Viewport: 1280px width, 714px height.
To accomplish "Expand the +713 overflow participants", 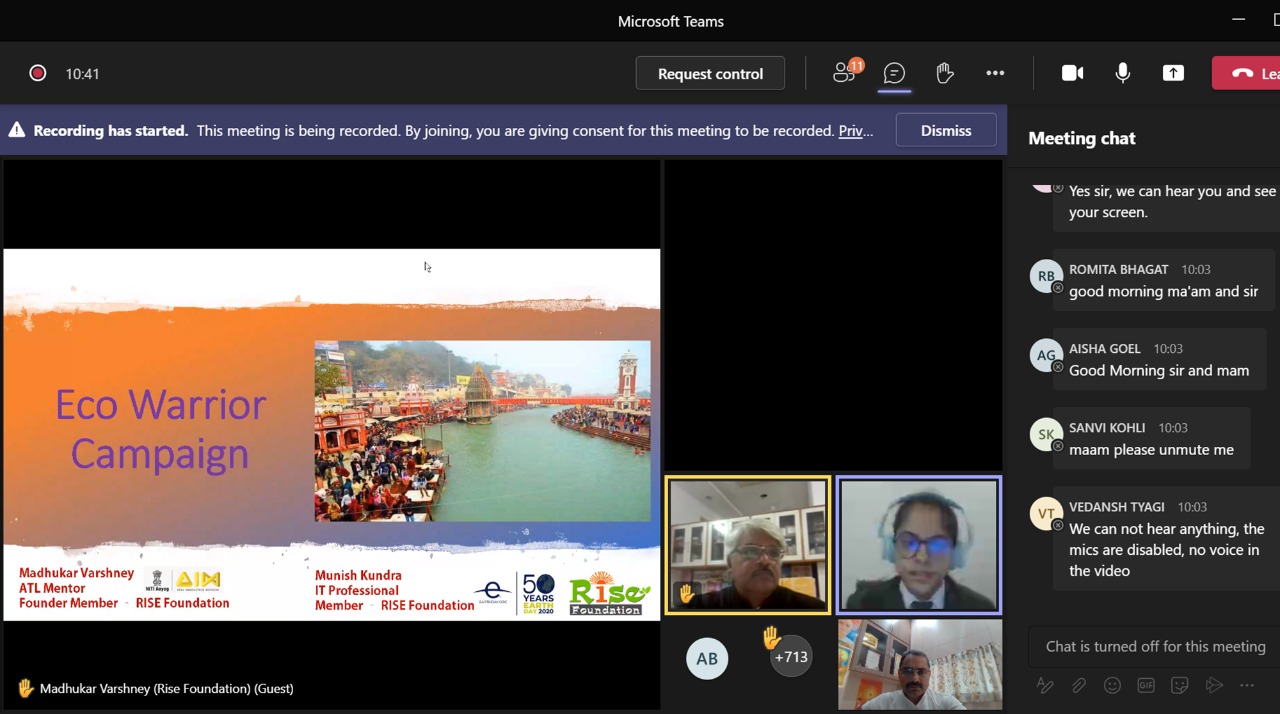I will 790,657.
